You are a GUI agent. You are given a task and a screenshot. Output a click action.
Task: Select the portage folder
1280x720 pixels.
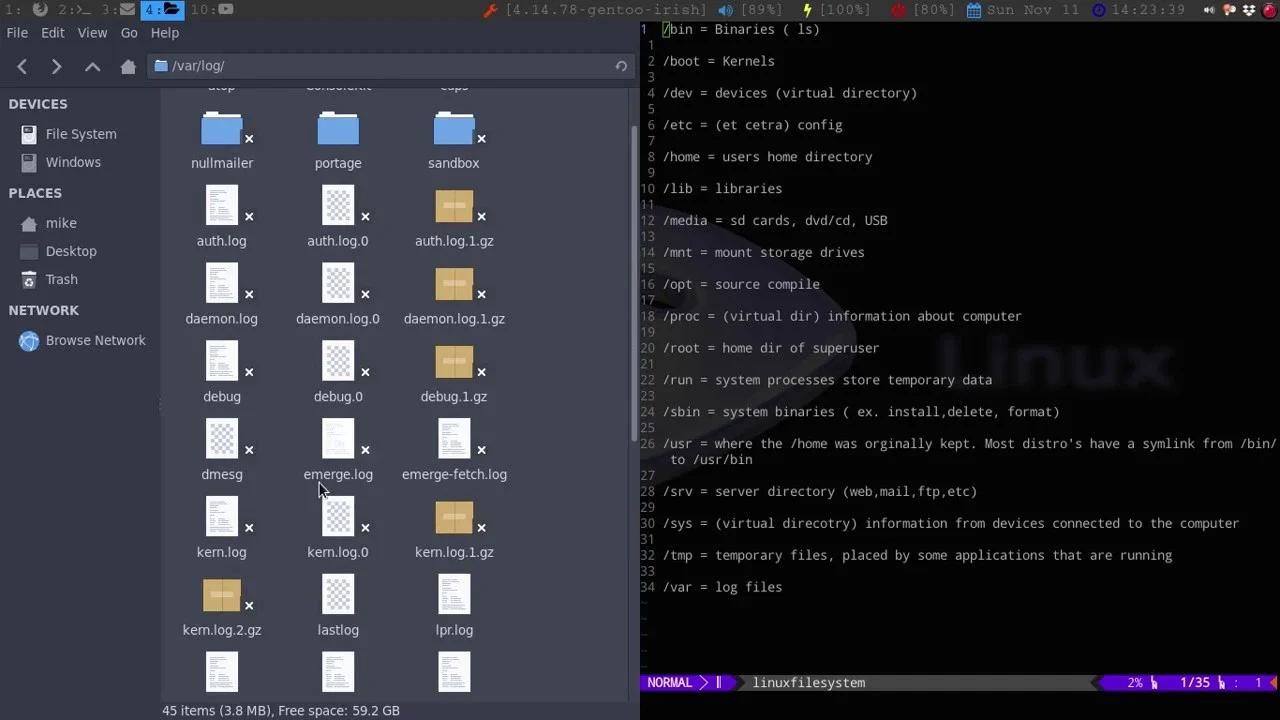coord(338,141)
